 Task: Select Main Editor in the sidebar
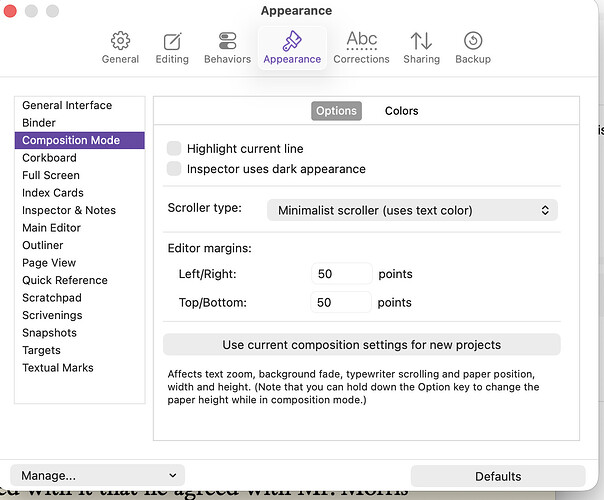point(80,228)
